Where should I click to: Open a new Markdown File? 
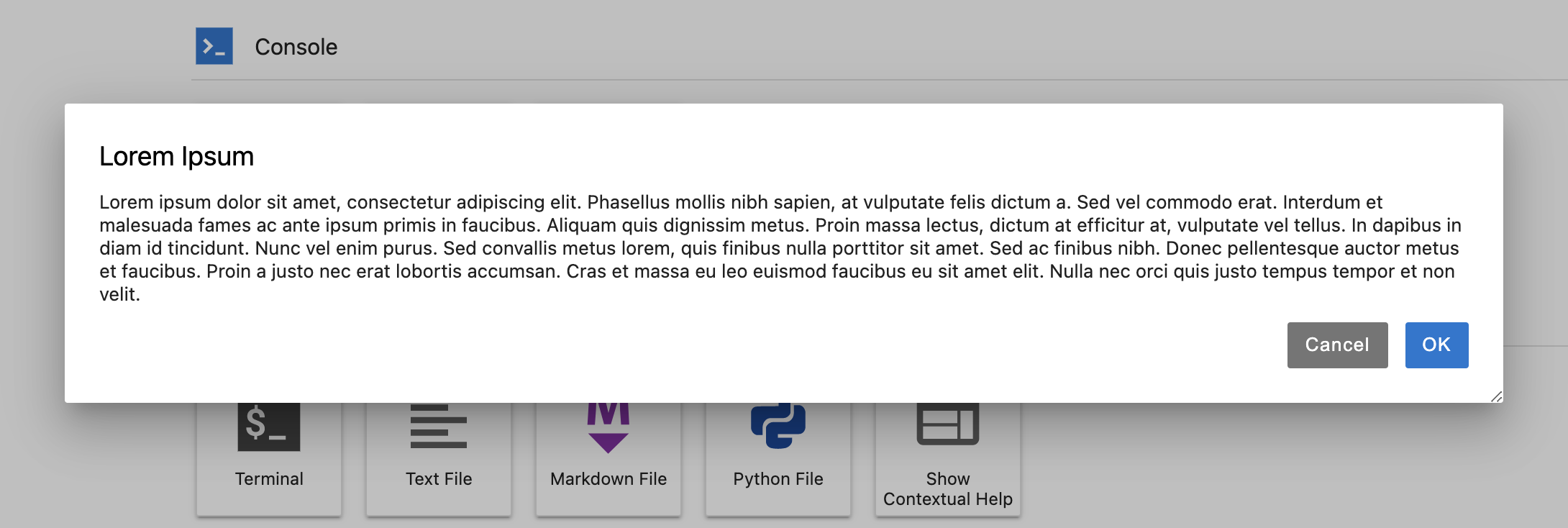tap(608, 453)
